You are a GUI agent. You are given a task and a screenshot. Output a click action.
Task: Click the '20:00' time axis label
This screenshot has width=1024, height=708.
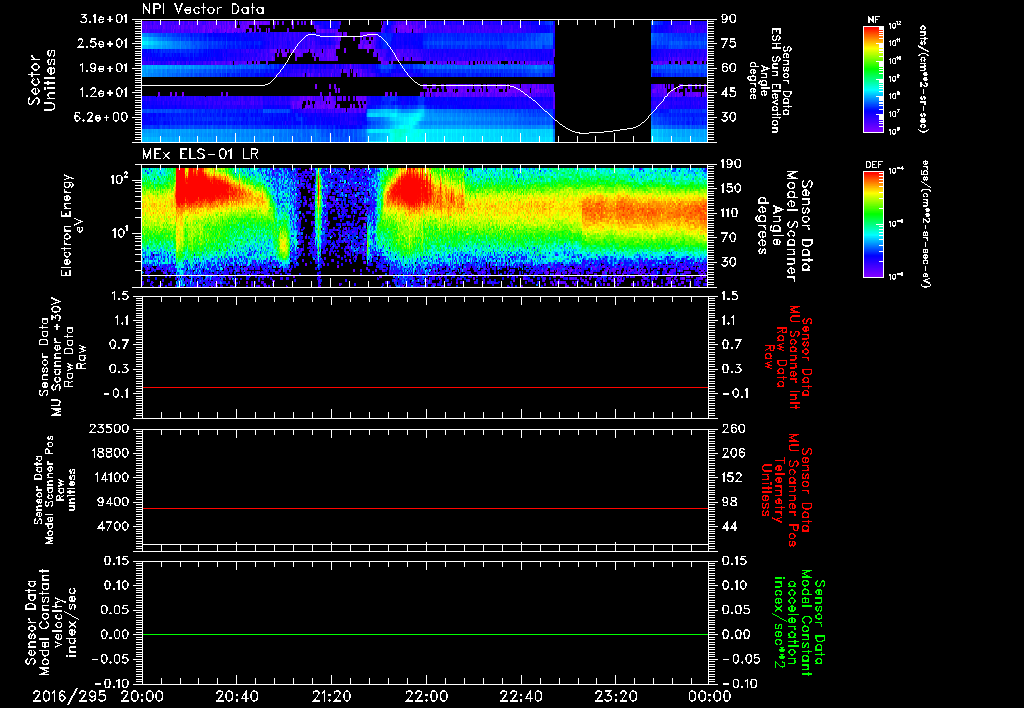(142, 696)
